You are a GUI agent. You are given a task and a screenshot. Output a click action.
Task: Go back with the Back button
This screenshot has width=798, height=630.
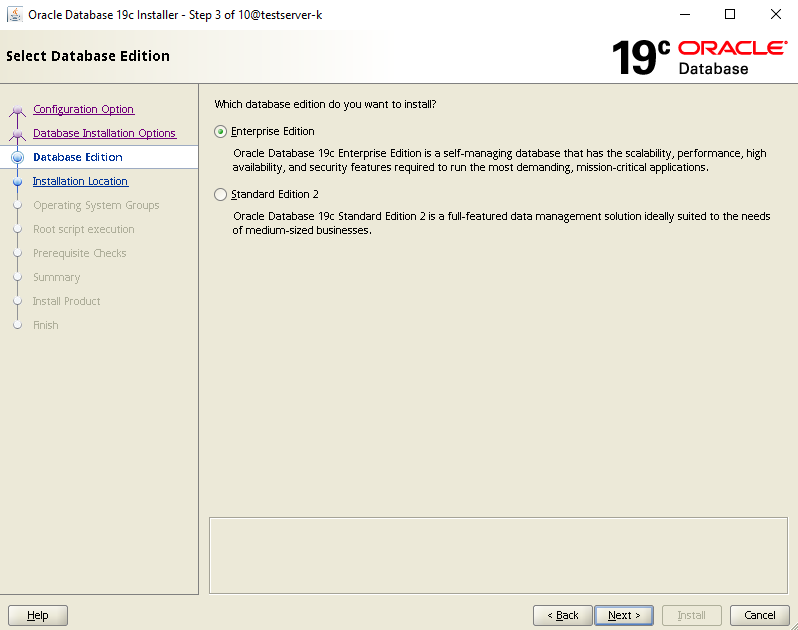562,615
